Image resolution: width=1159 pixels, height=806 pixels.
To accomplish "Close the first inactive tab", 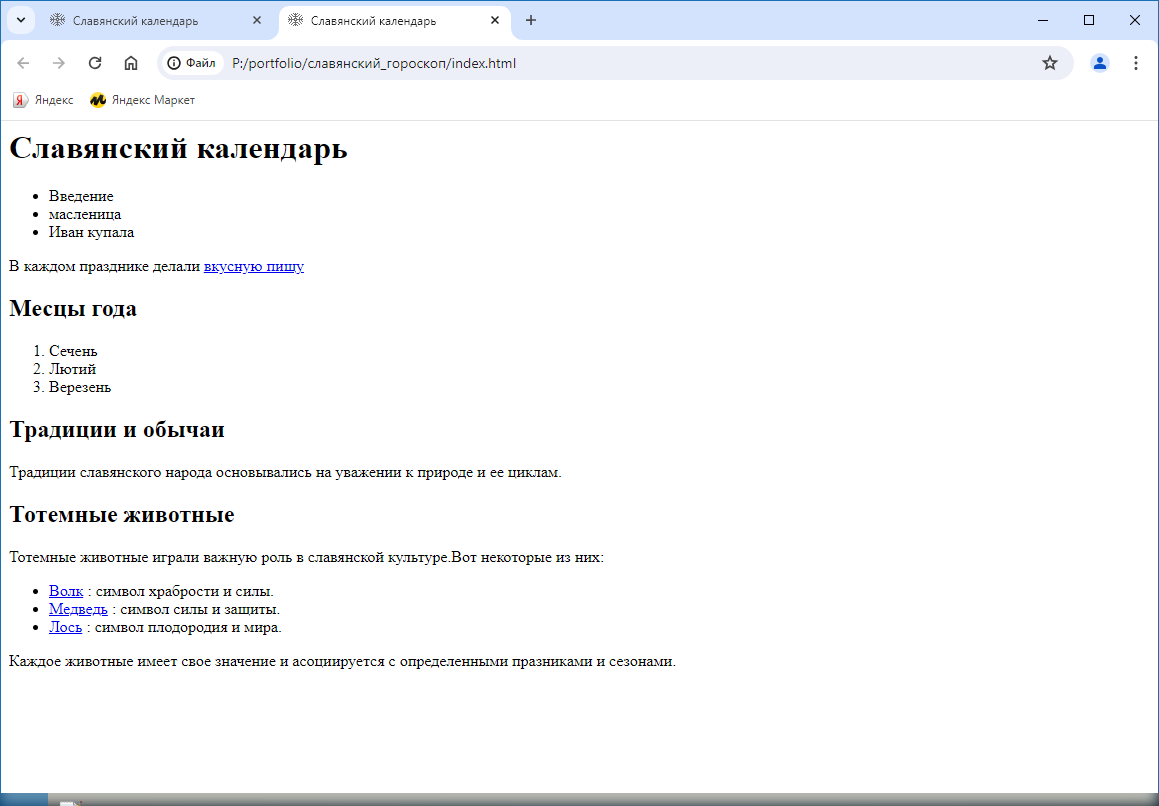I will [x=257, y=21].
